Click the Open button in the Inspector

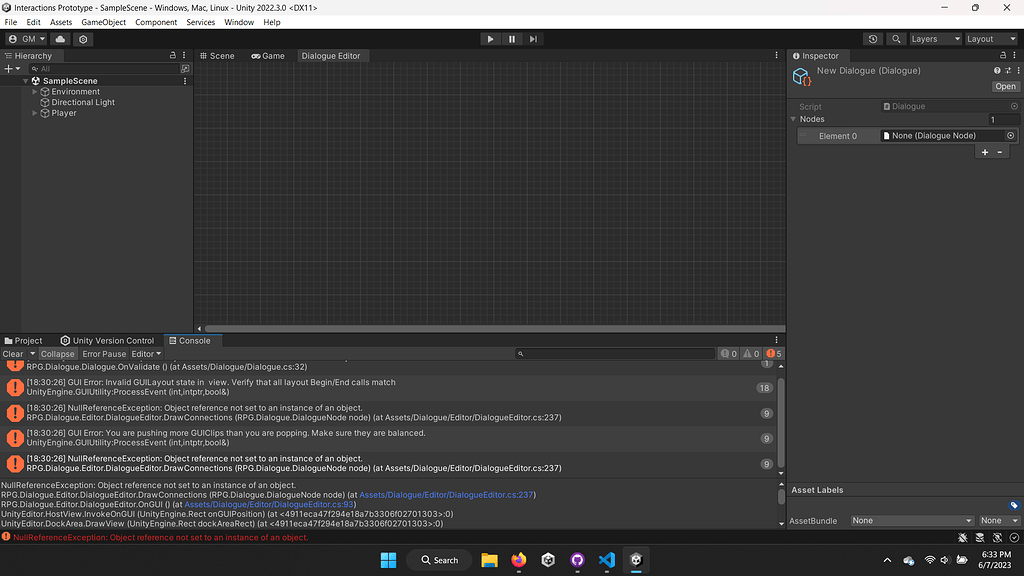1004,86
